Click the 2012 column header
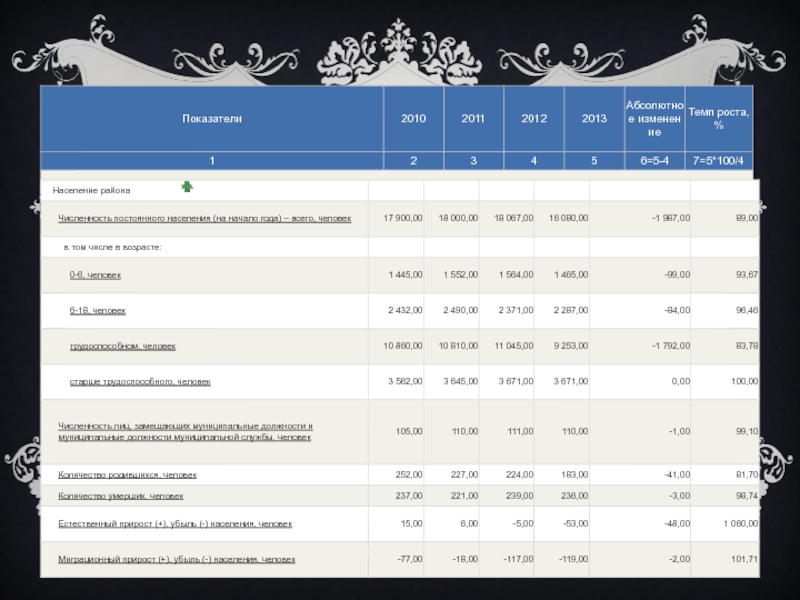The height and width of the screenshot is (600, 800). 534,119
